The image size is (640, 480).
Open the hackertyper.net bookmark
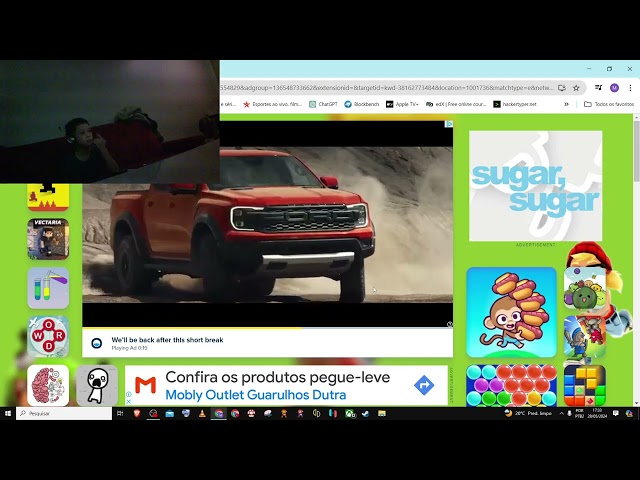click(x=515, y=104)
